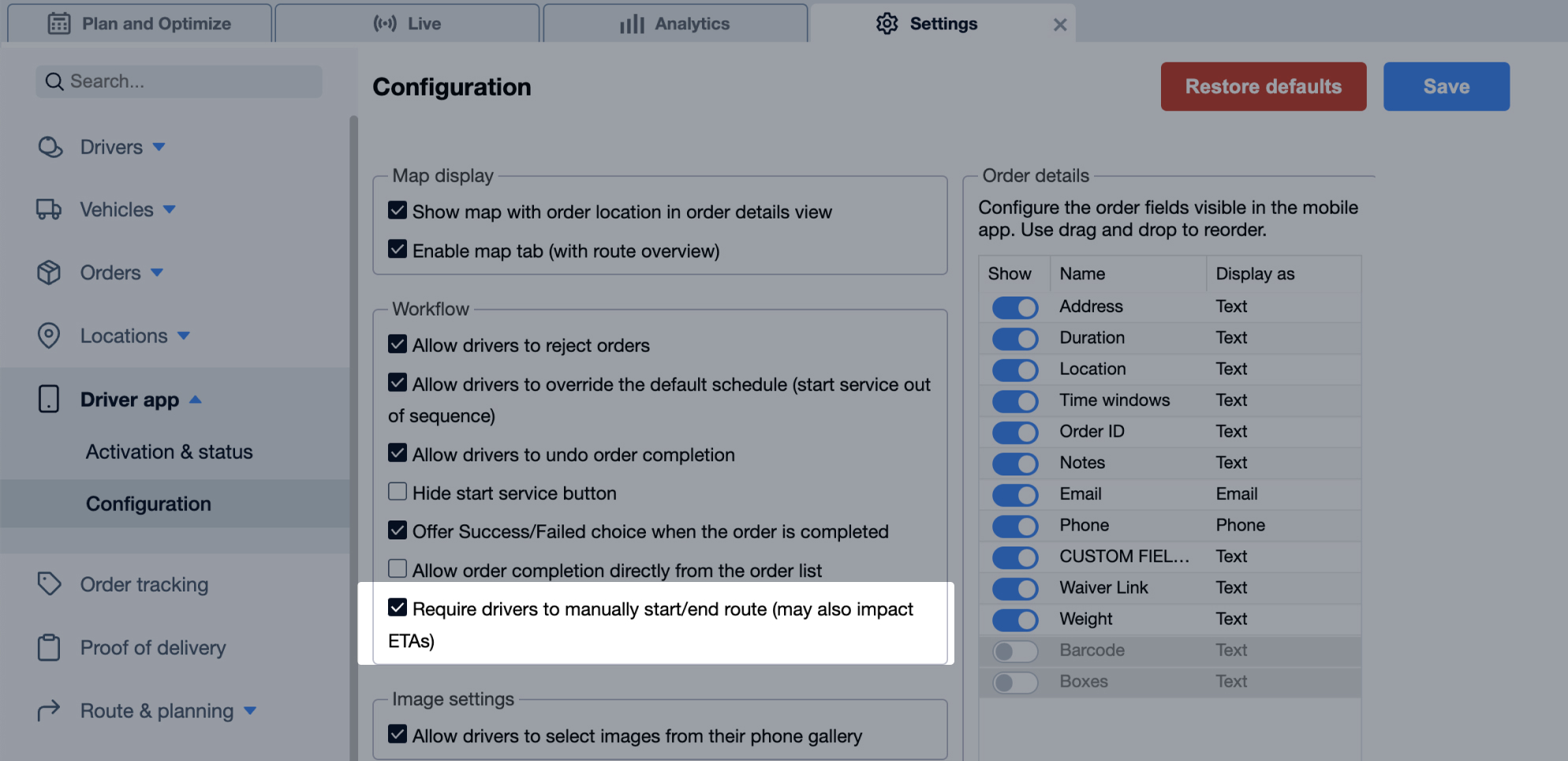Click the Route & planning arrow icon

pyautogui.click(x=49, y=711)
